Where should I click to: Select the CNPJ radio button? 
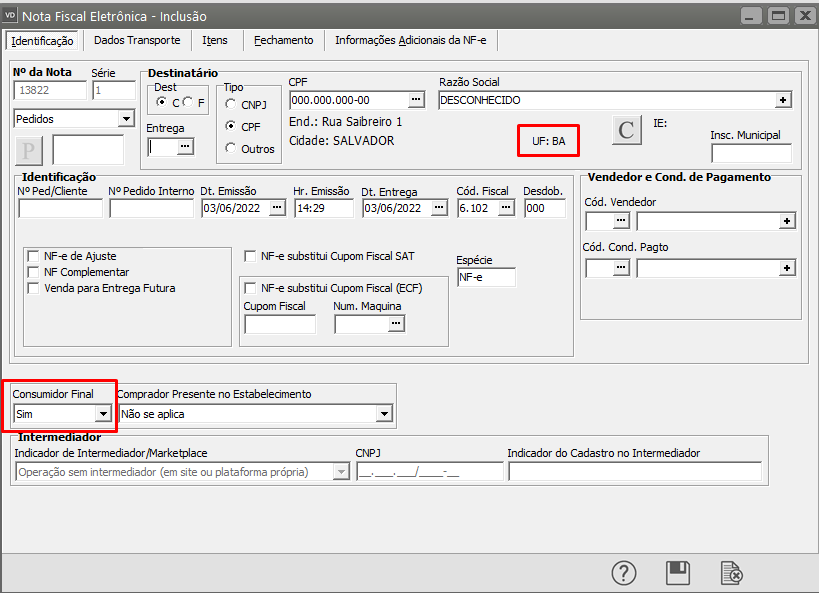[x=231, y=104]
